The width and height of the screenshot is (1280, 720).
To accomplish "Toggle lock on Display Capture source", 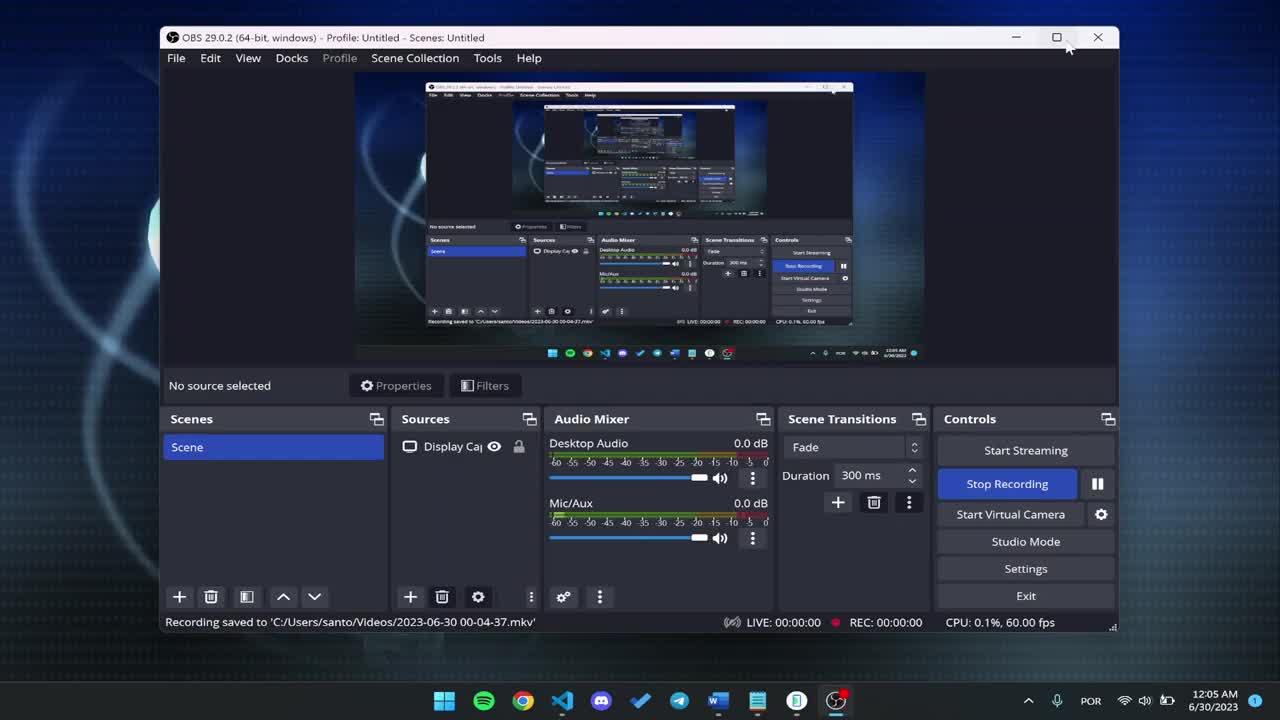I will click(519, 447).
